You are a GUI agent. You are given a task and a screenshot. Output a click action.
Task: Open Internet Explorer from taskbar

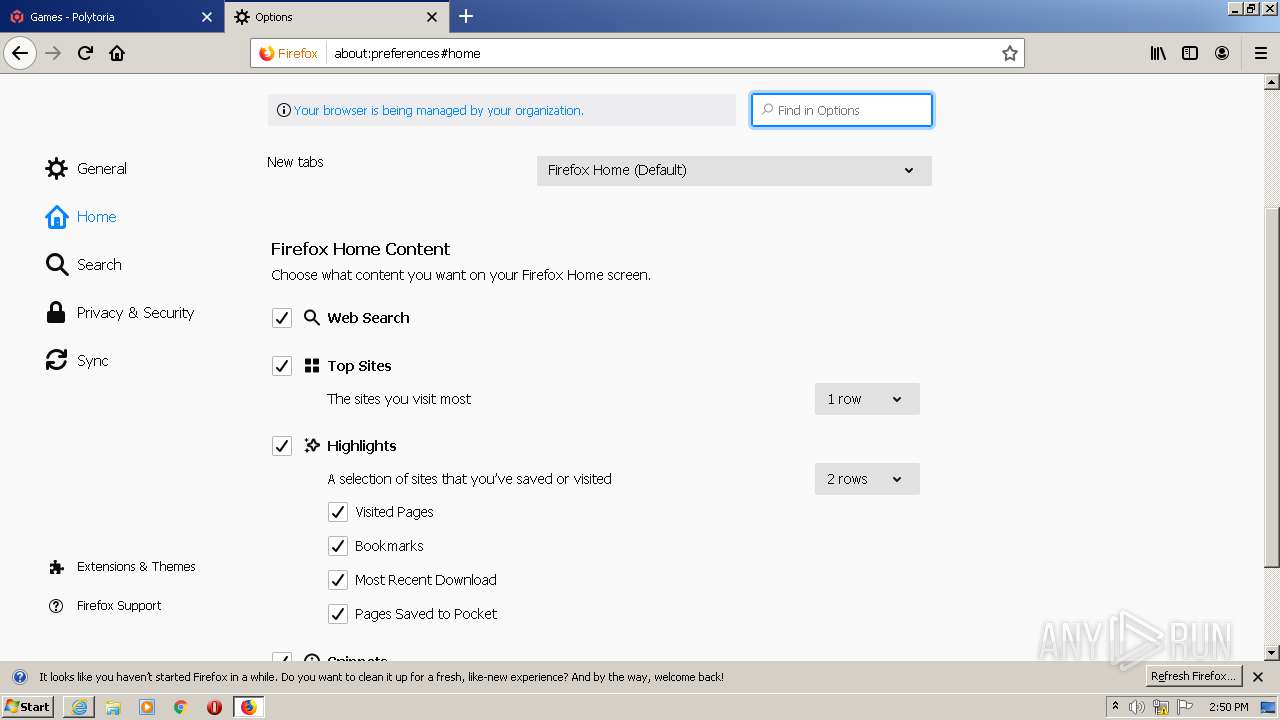click(79, 707)
